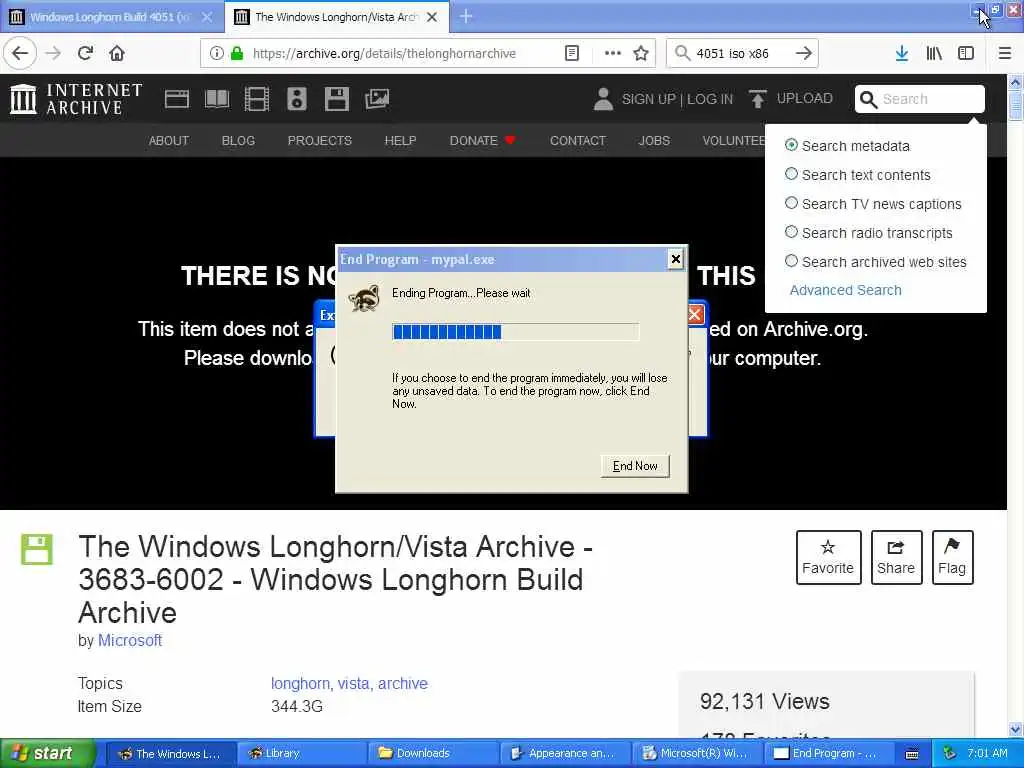The image size is (1024, 768).
Task: Open the browser home page
Action: click(x=117, y=54)
